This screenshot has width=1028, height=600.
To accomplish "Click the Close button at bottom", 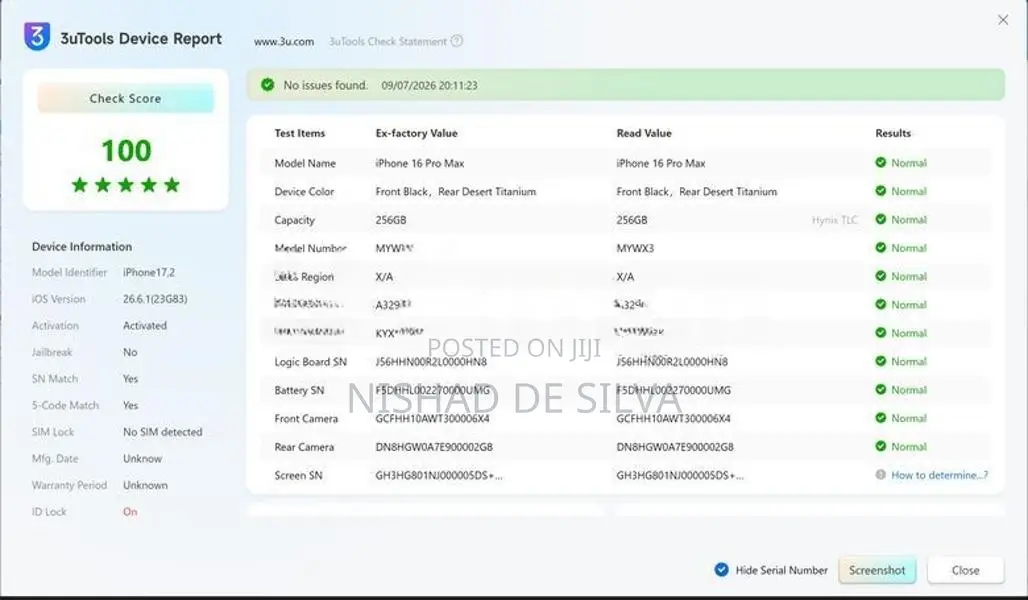I will pyautogui.click(x=965, y=570).
